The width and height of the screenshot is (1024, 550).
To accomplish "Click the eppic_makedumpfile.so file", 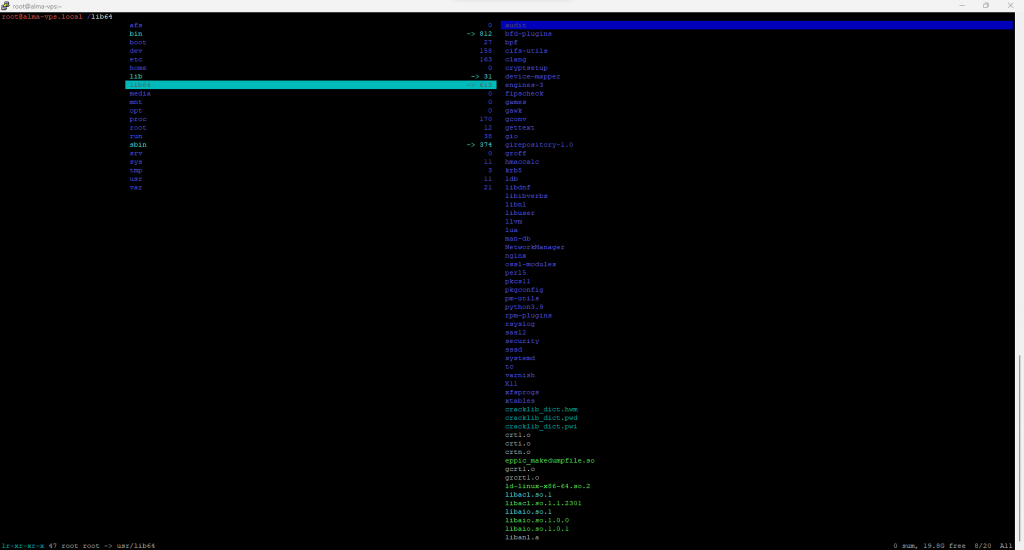I will pyautogui.click(x=550, y=460).
